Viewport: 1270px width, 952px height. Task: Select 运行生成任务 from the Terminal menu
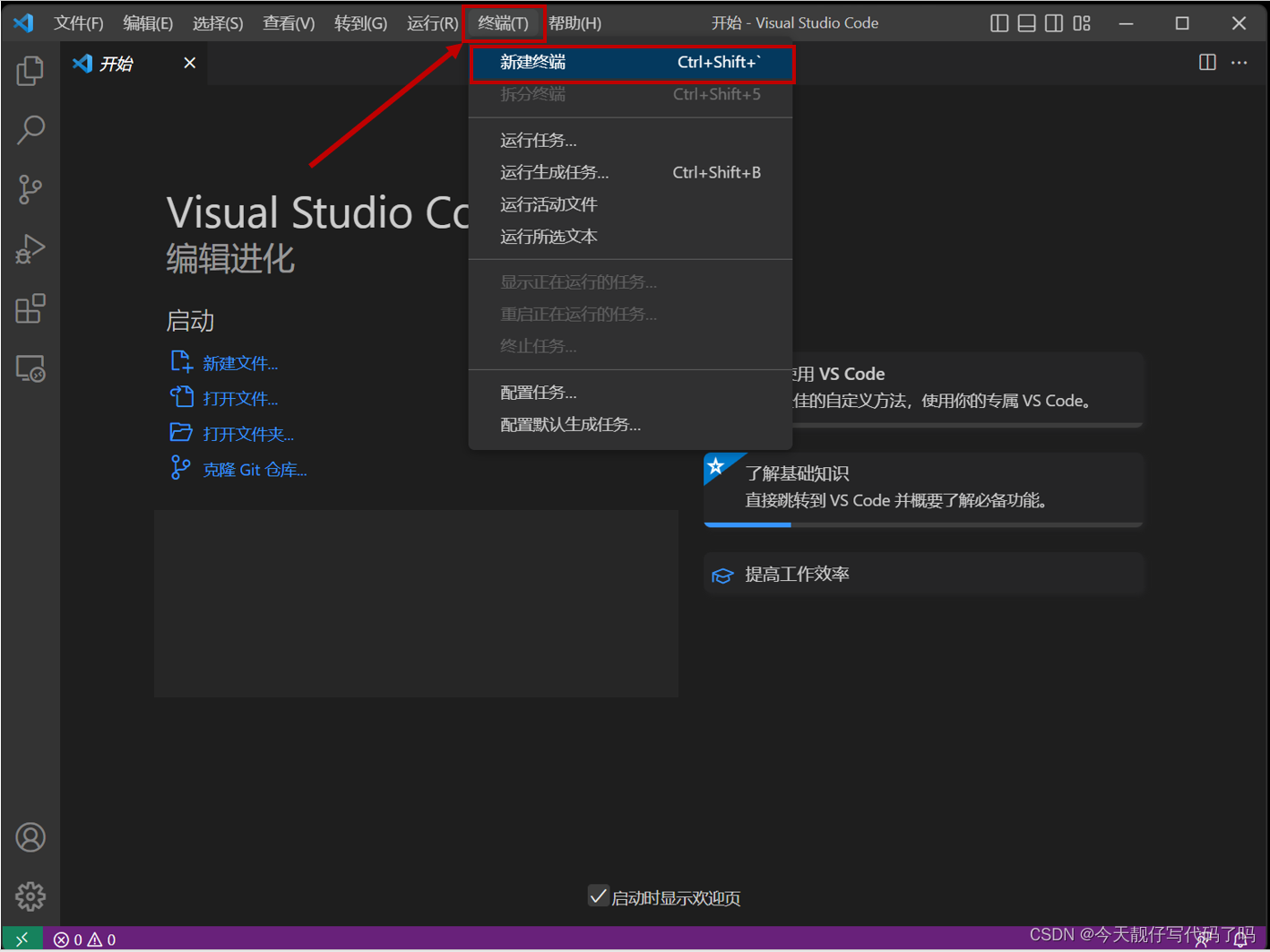point(554,172)
